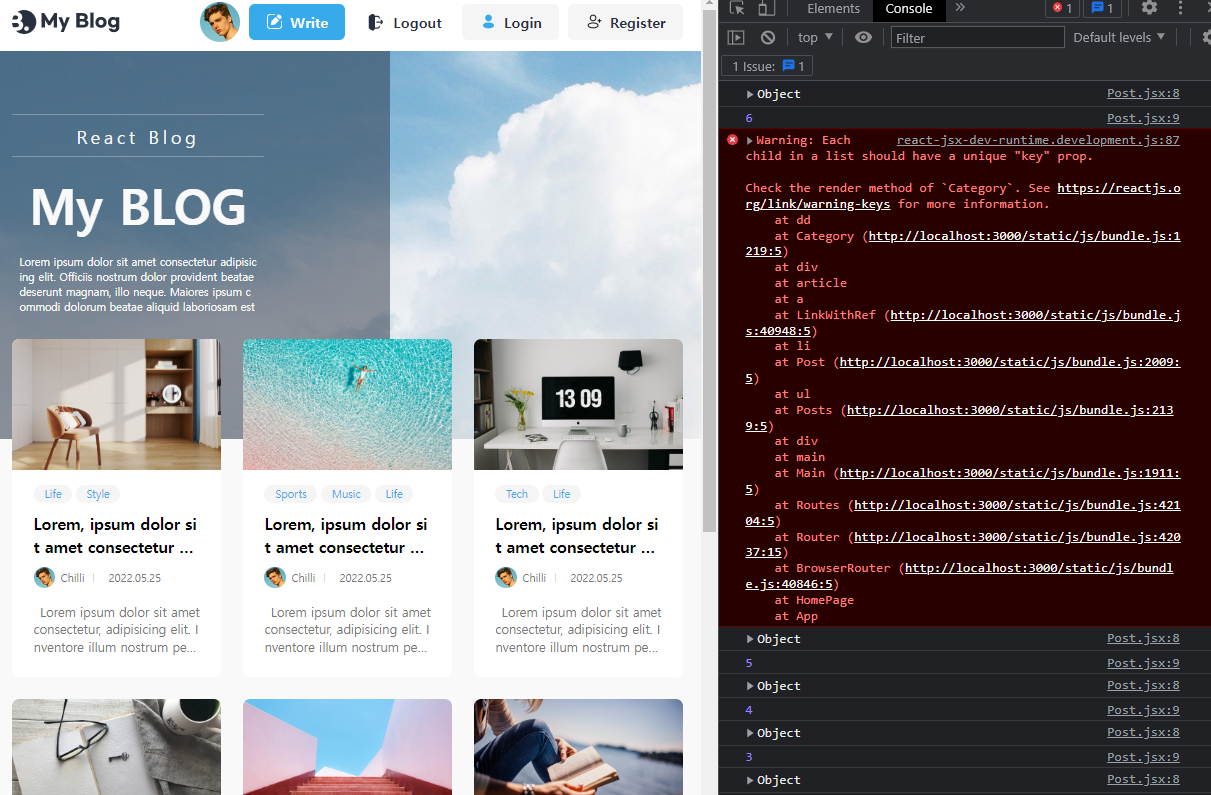Image resolution: width=1211 pixels, height=795 pixels.
Task: Open LinkWithRef bundle.js:40948:5 stack link
Action: pyautogui.click(x=963, y=323)
